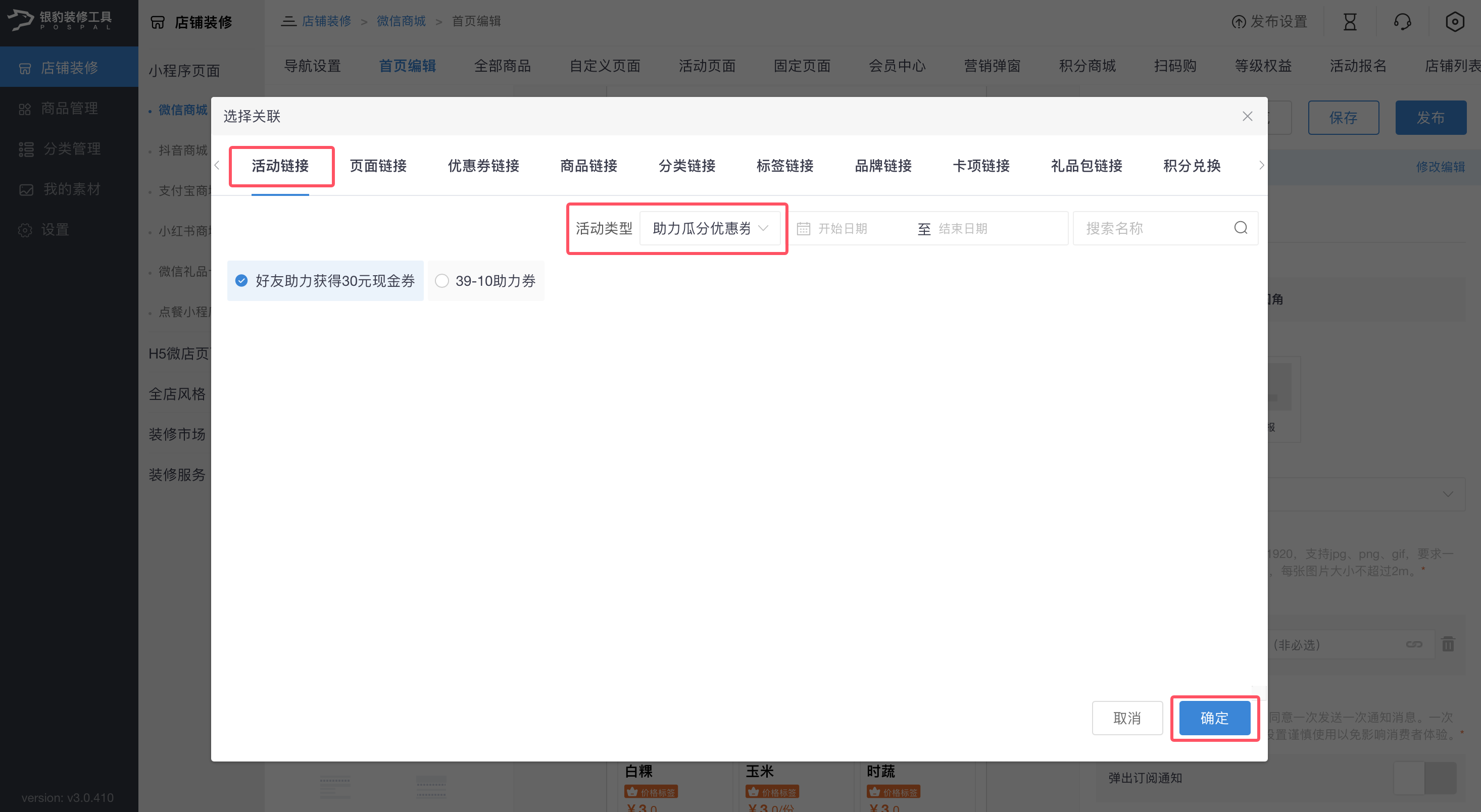This screenshot has width=1481, height=812.
Task: Click the headset customer service icon
Action: click(1402, 22)
